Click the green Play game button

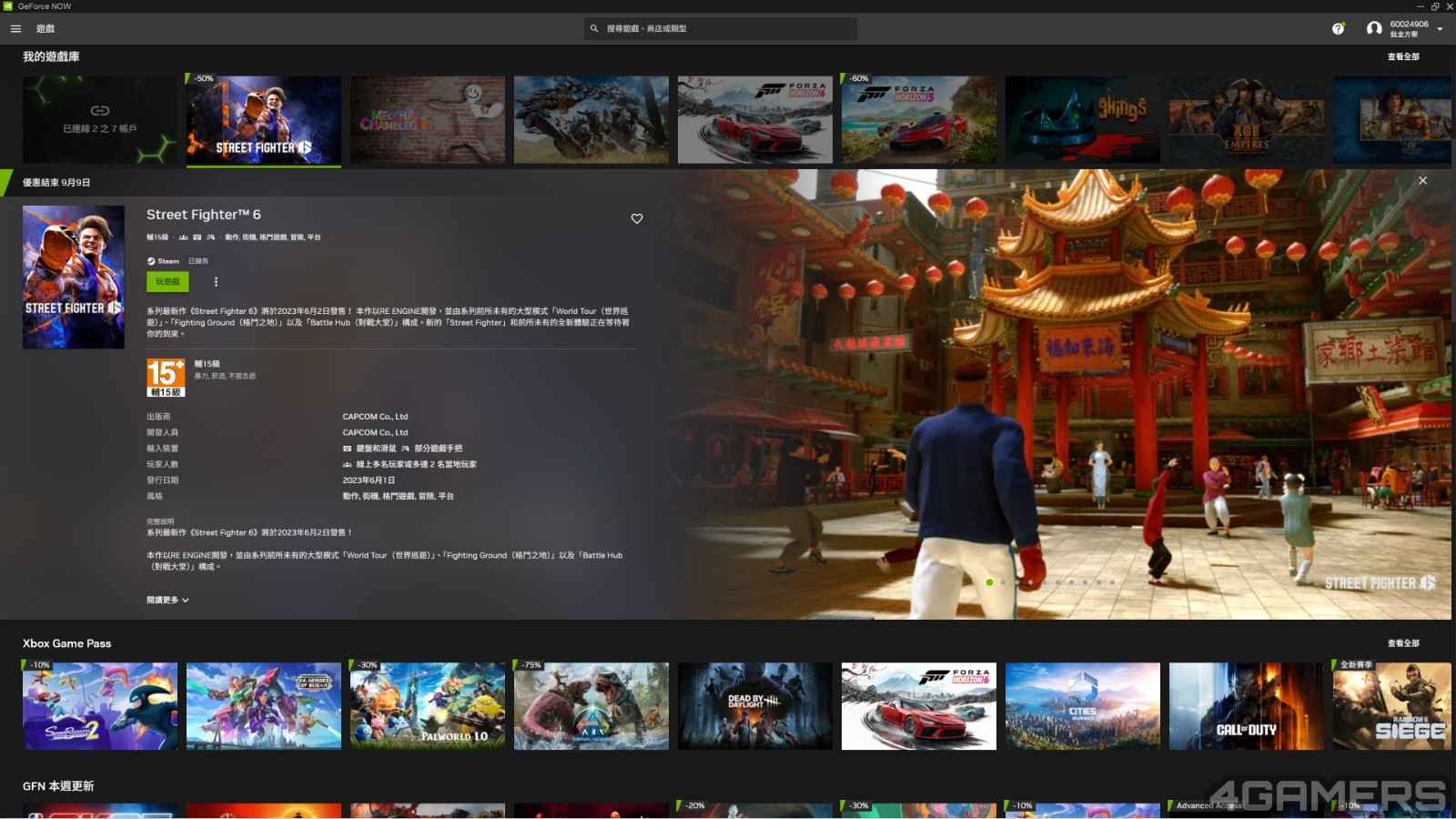pyautogui.click(x=167, y=282)
